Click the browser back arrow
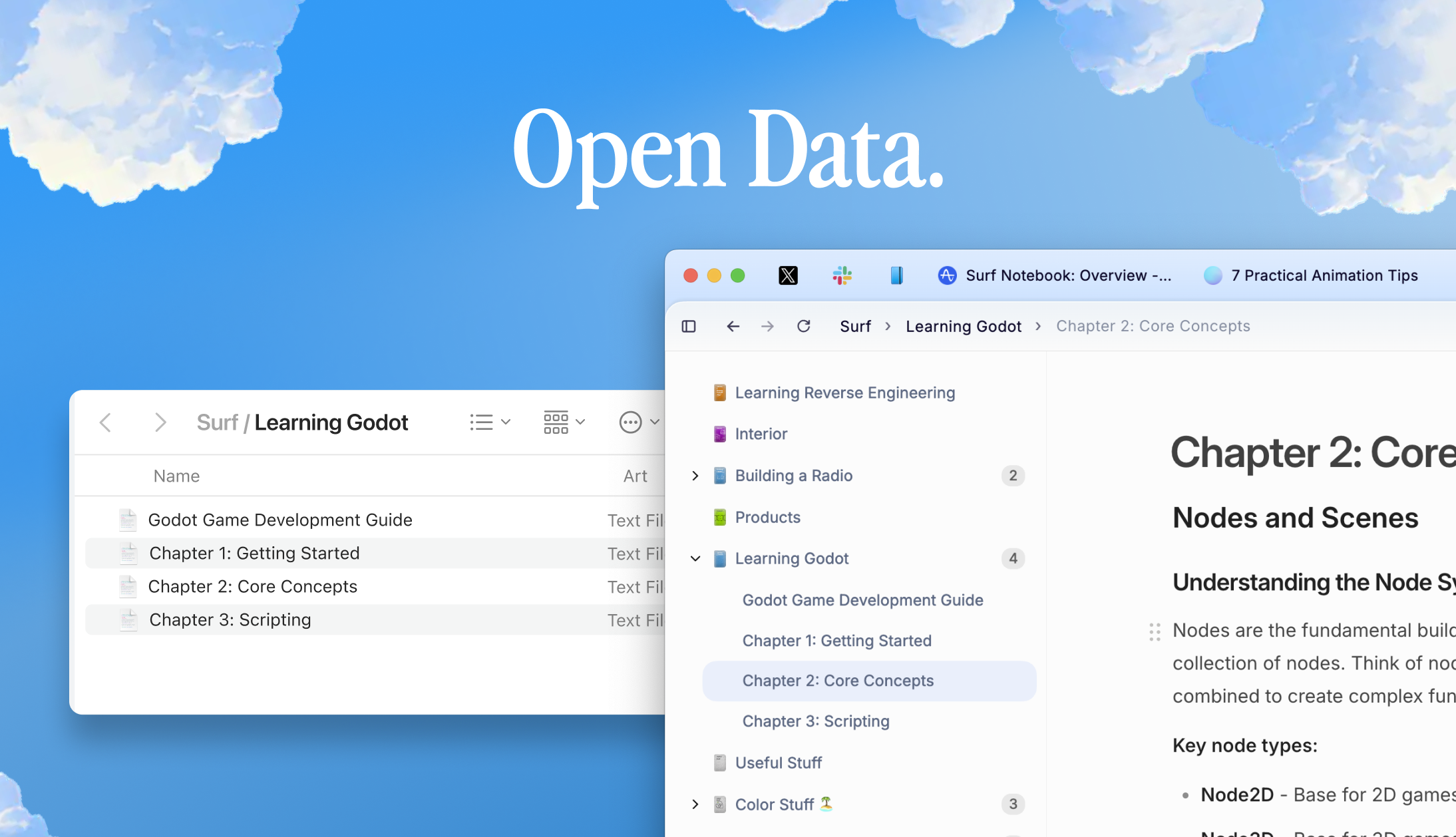This screenshot has height=837, width=1456. tap(733, 326)
